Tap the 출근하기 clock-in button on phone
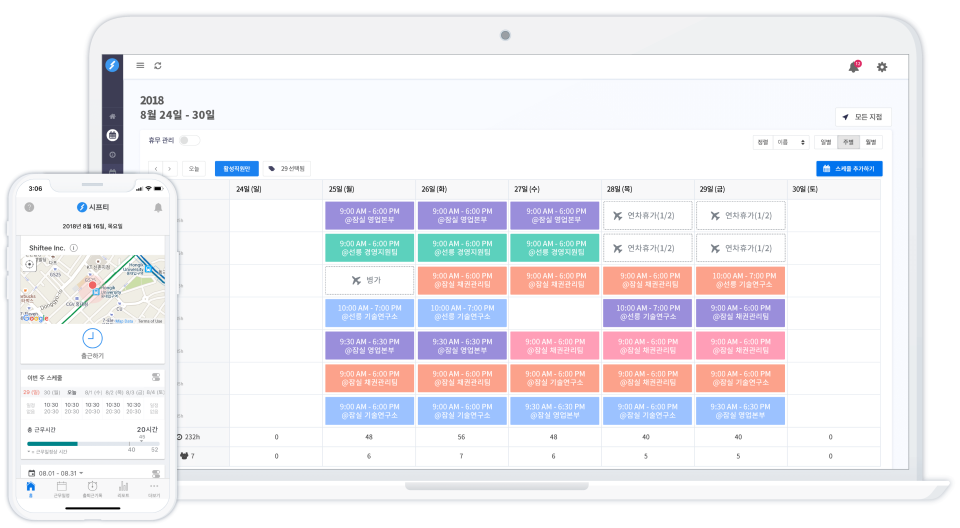Screen dimensions: 960x528 tap(92, 343)
